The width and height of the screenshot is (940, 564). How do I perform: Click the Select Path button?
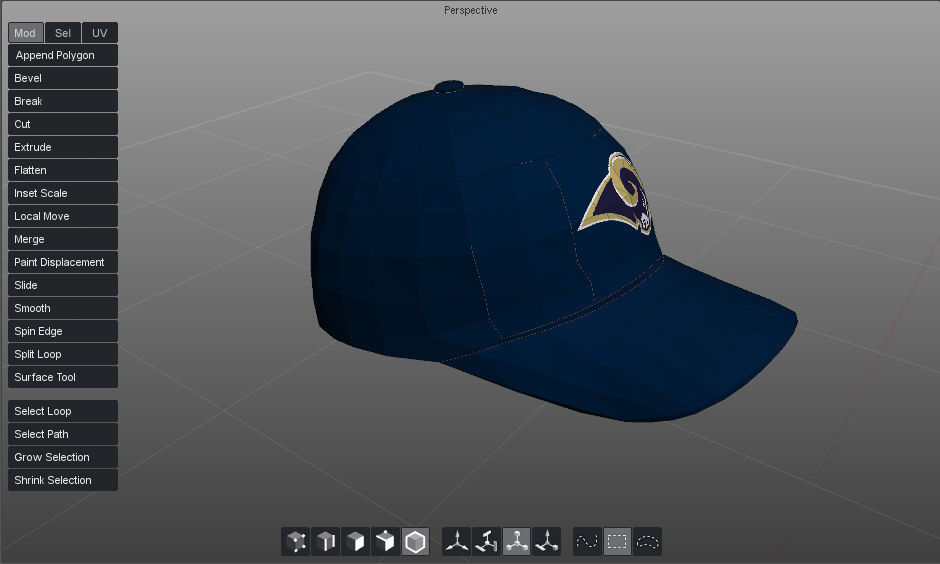coord(63,434)
